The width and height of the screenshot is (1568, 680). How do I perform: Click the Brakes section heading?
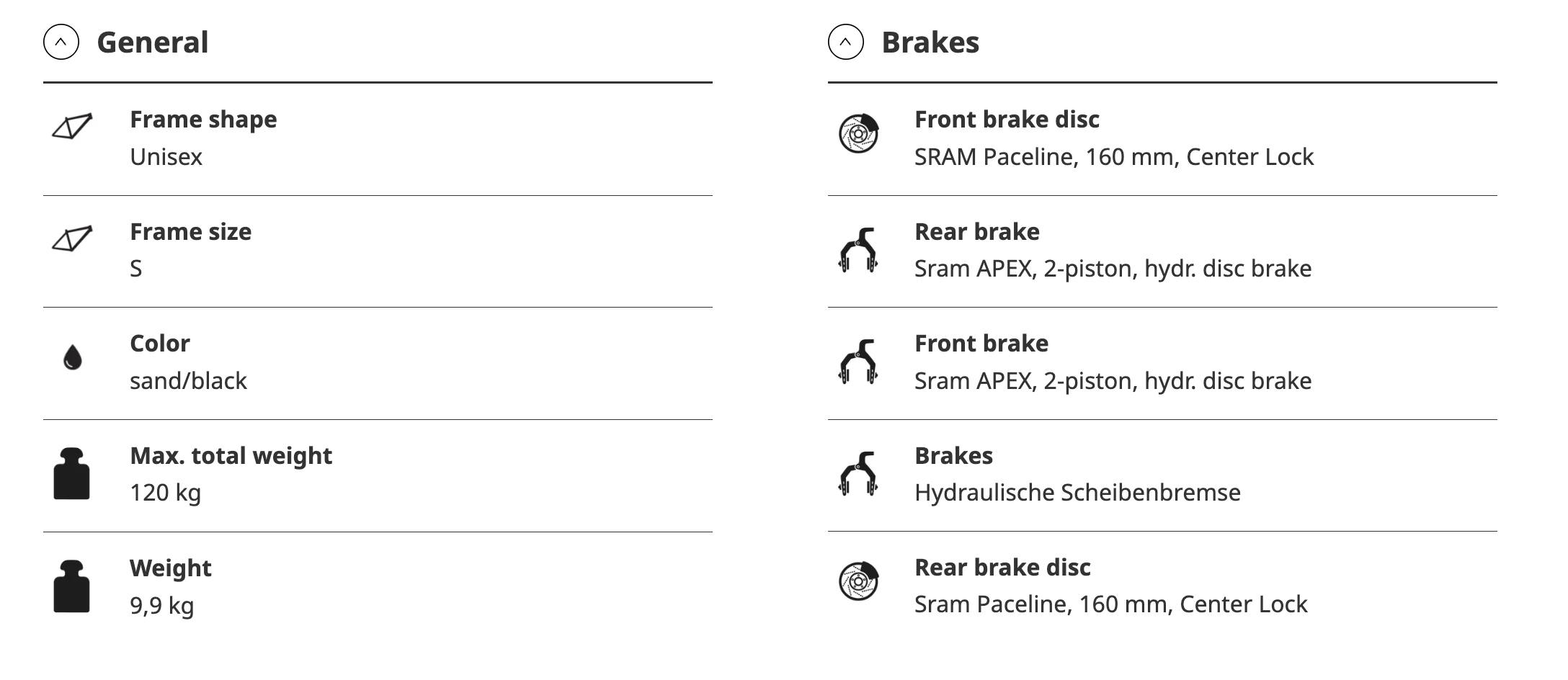coord(930,42)
